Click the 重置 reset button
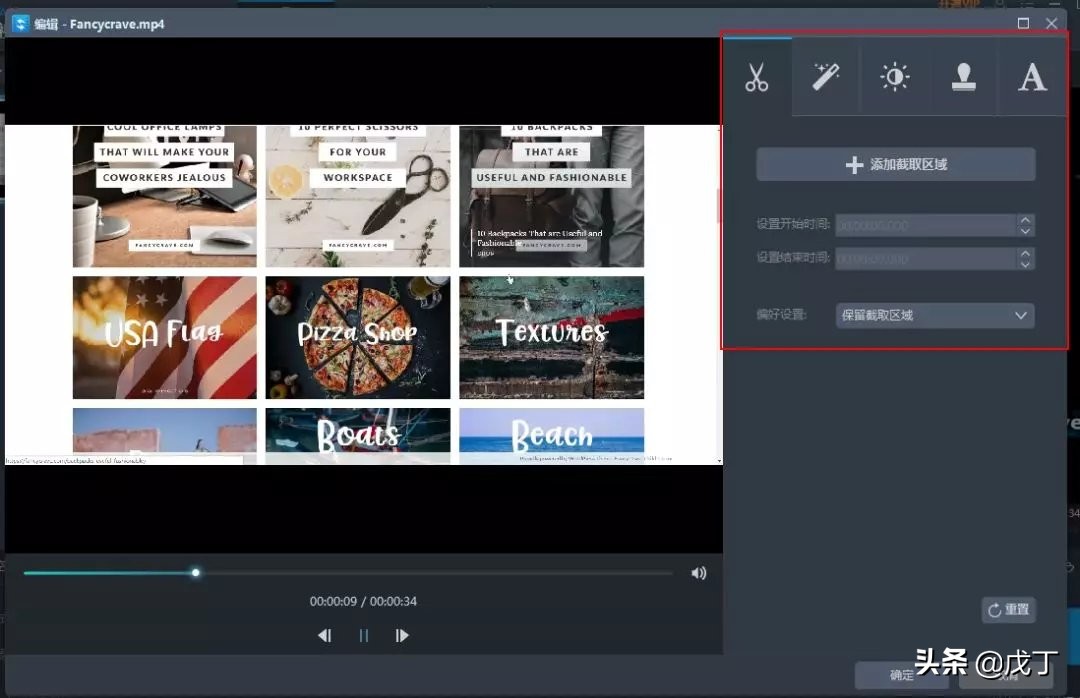Viewport: 1080px width, 698px height. (1008, 610)
